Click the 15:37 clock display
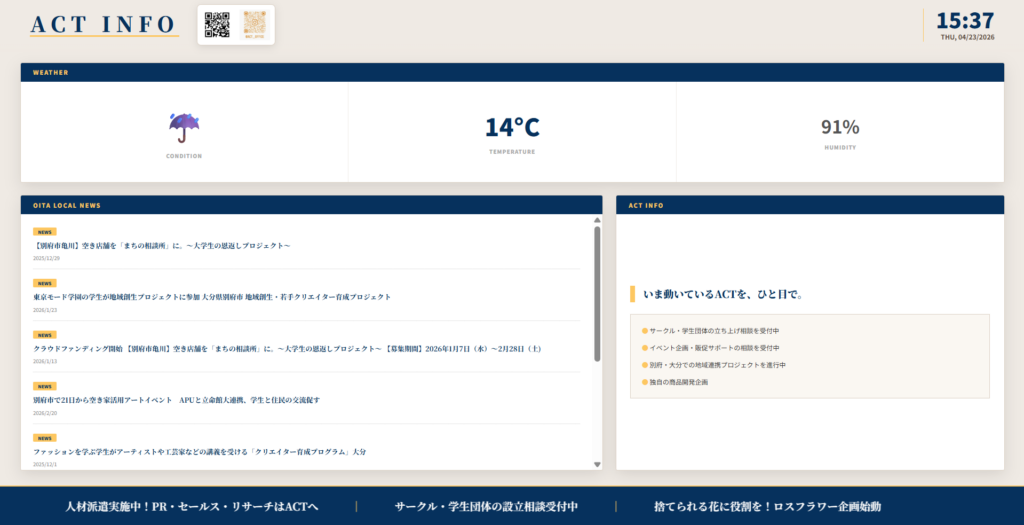 click(x=965, y=21)
